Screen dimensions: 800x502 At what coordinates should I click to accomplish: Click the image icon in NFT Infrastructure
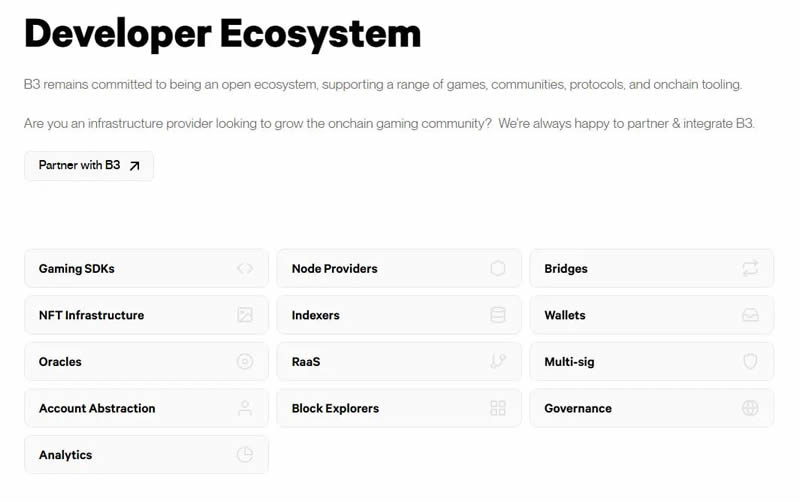coord(245,315)
